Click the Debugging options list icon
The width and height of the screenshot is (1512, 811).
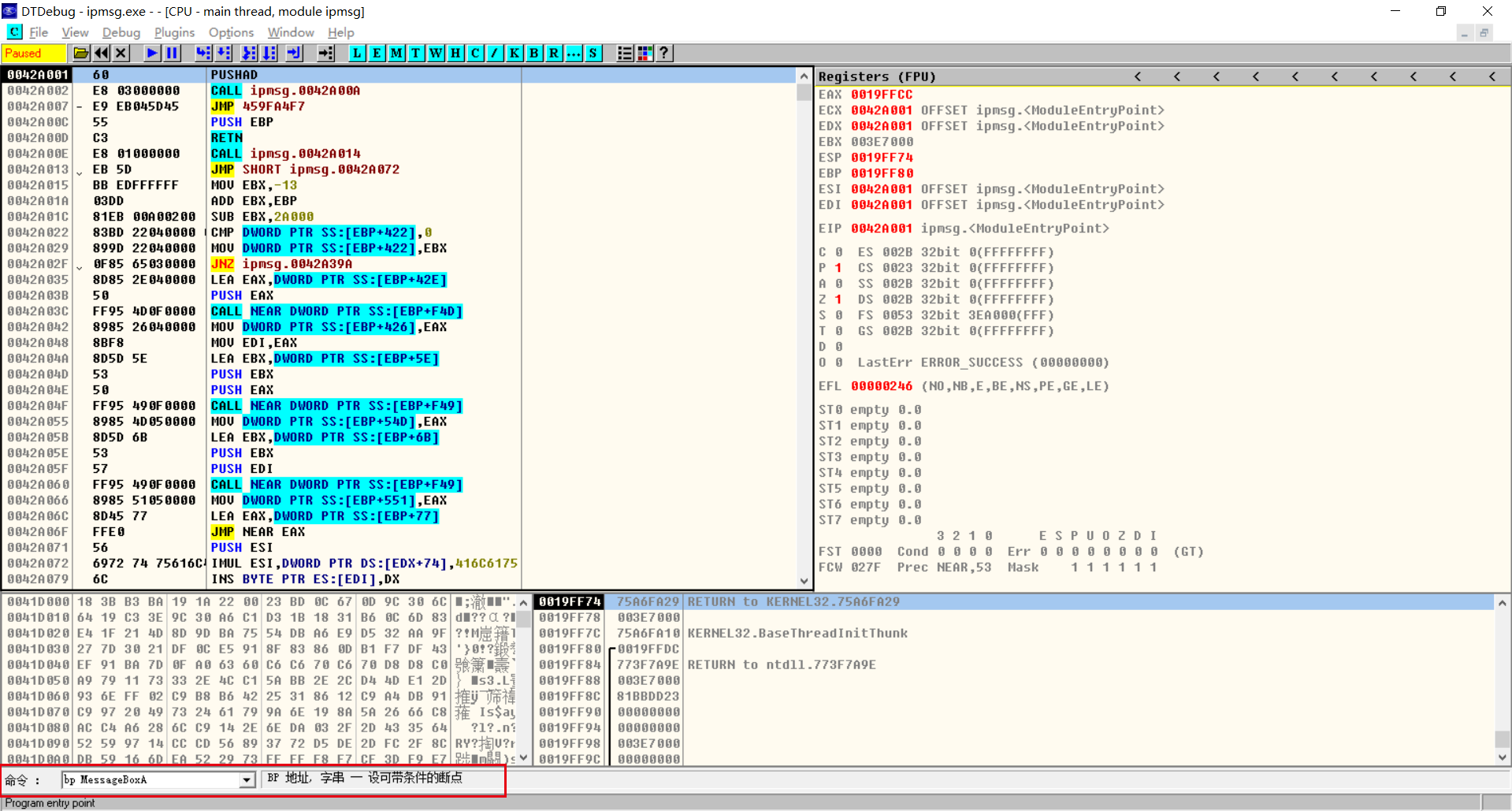click(625, 53)
